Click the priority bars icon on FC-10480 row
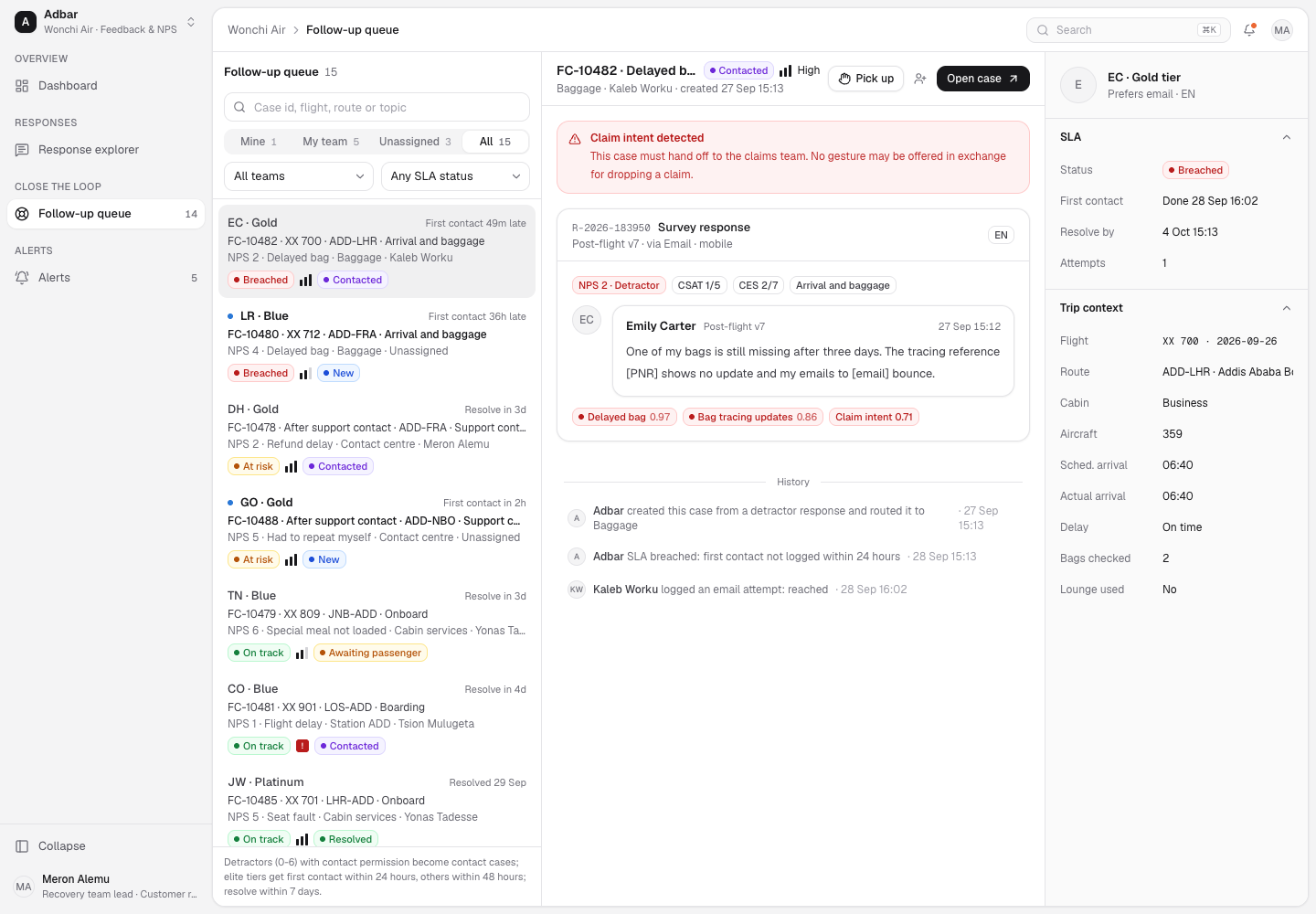The width and height of the screenshot is (1316, 914). (x=305, y=373)
